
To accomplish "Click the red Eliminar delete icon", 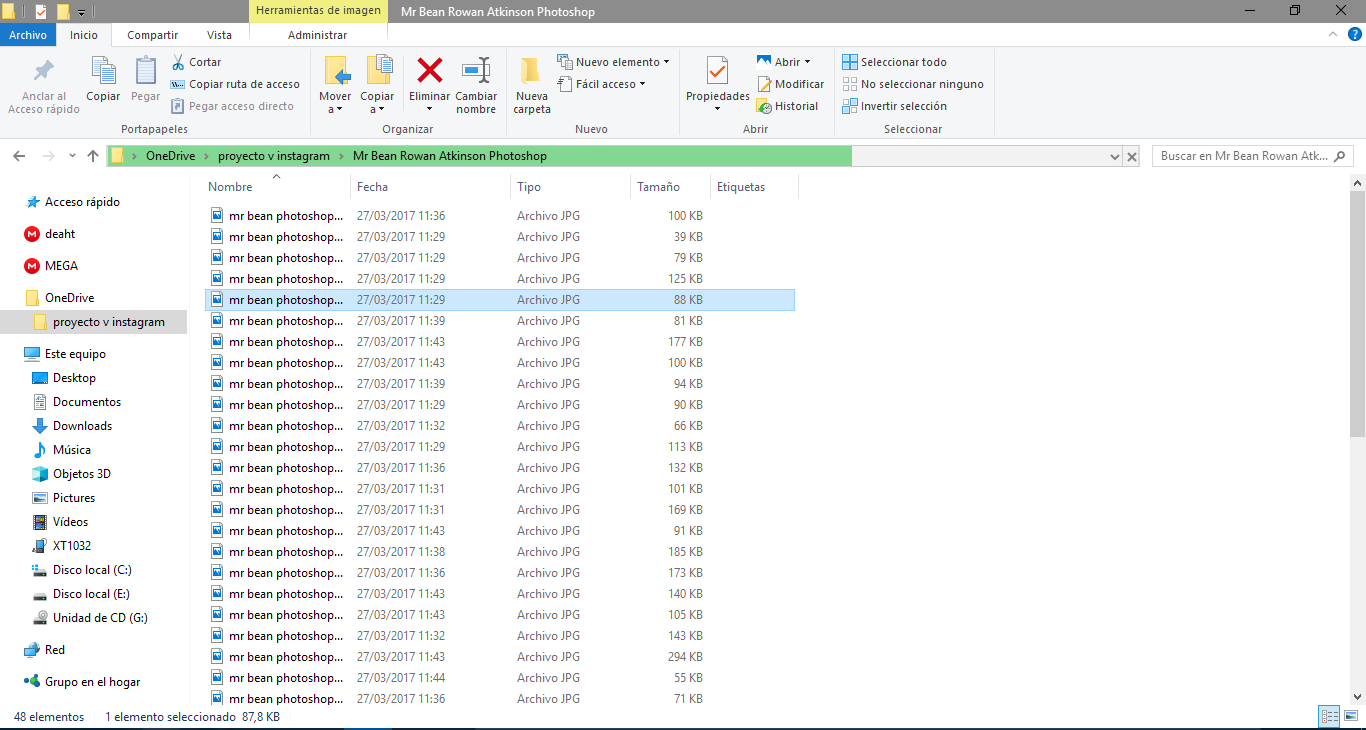I will pyautogui.click(x=430, y=71).
